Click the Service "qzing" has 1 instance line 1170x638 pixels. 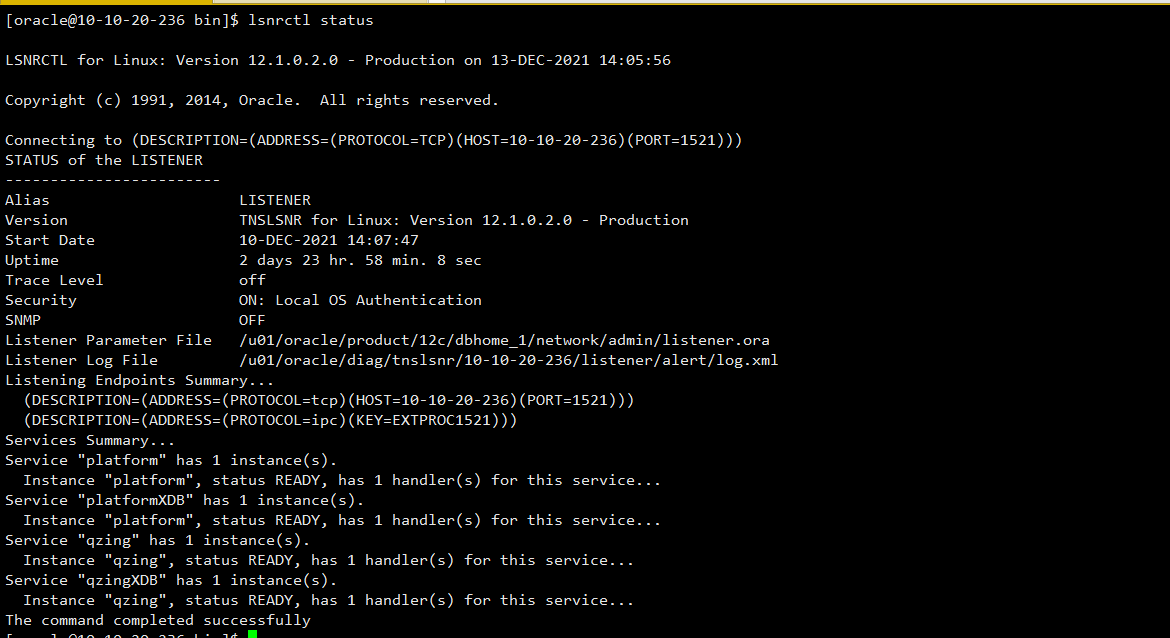click(157, 540)
